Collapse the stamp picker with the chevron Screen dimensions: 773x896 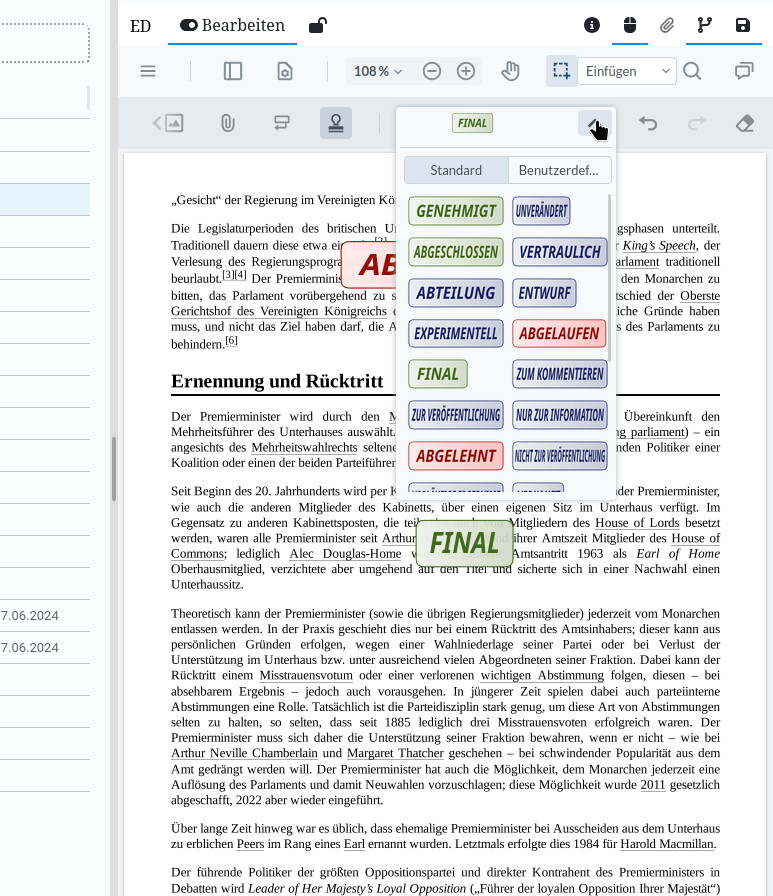pyautogui.click(x=595, y=123)
